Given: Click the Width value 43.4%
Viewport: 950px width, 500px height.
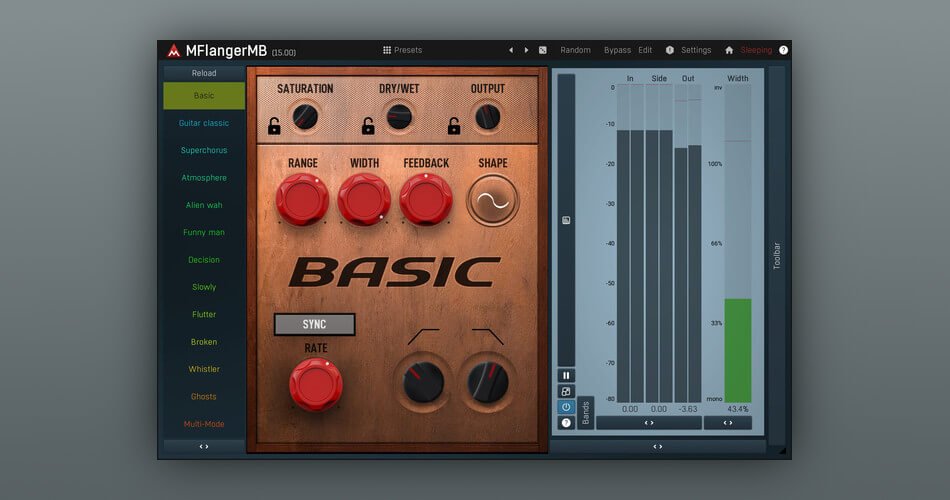Looking at the screenshot, I should point(737,409).
